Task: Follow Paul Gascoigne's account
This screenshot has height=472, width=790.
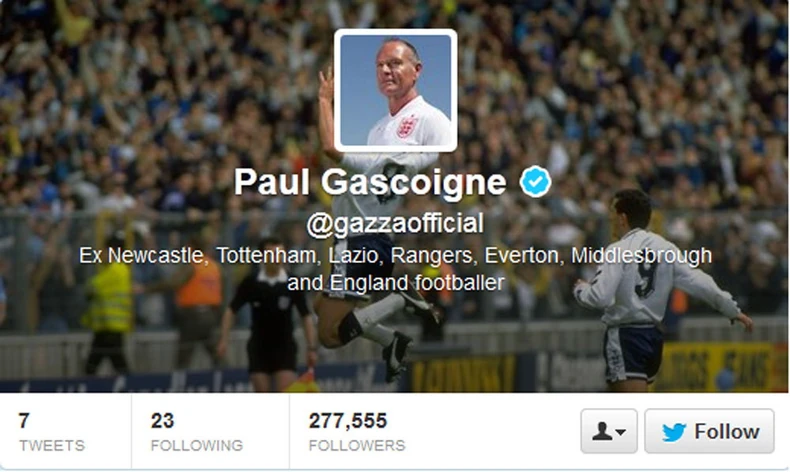Action: [709, 431]
